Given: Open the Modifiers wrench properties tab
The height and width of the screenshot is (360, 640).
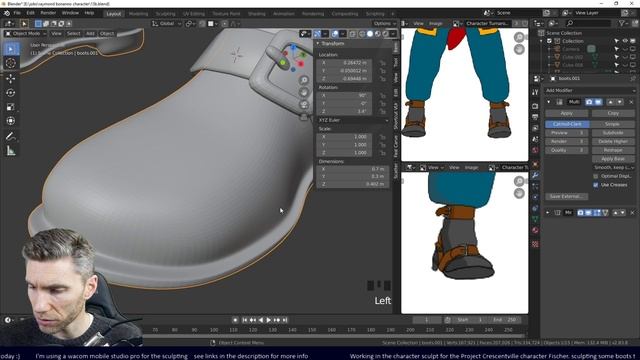Looking at the screenshot, I should [x=535, y=175].
